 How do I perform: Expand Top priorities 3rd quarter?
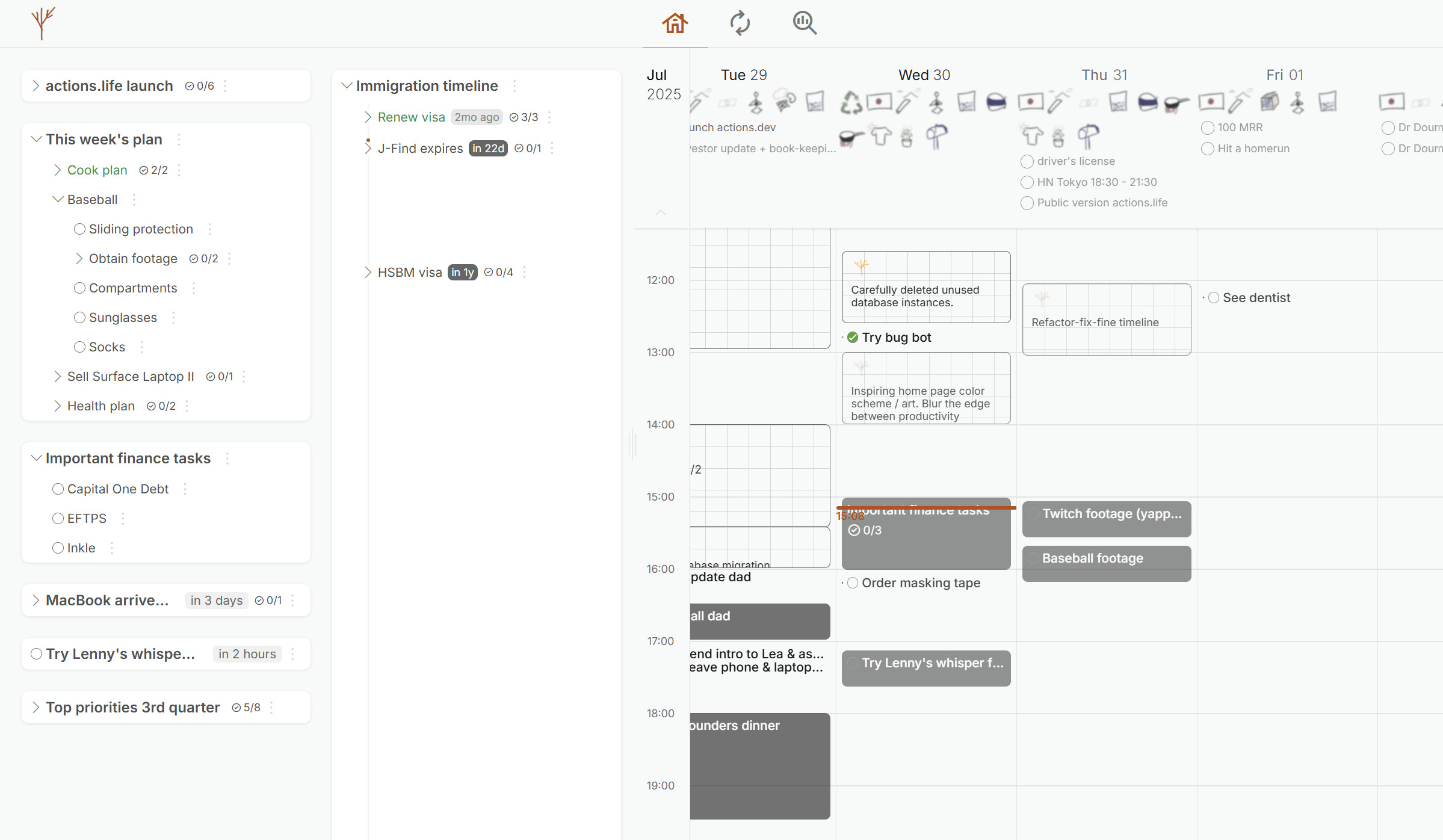(36, 707)
